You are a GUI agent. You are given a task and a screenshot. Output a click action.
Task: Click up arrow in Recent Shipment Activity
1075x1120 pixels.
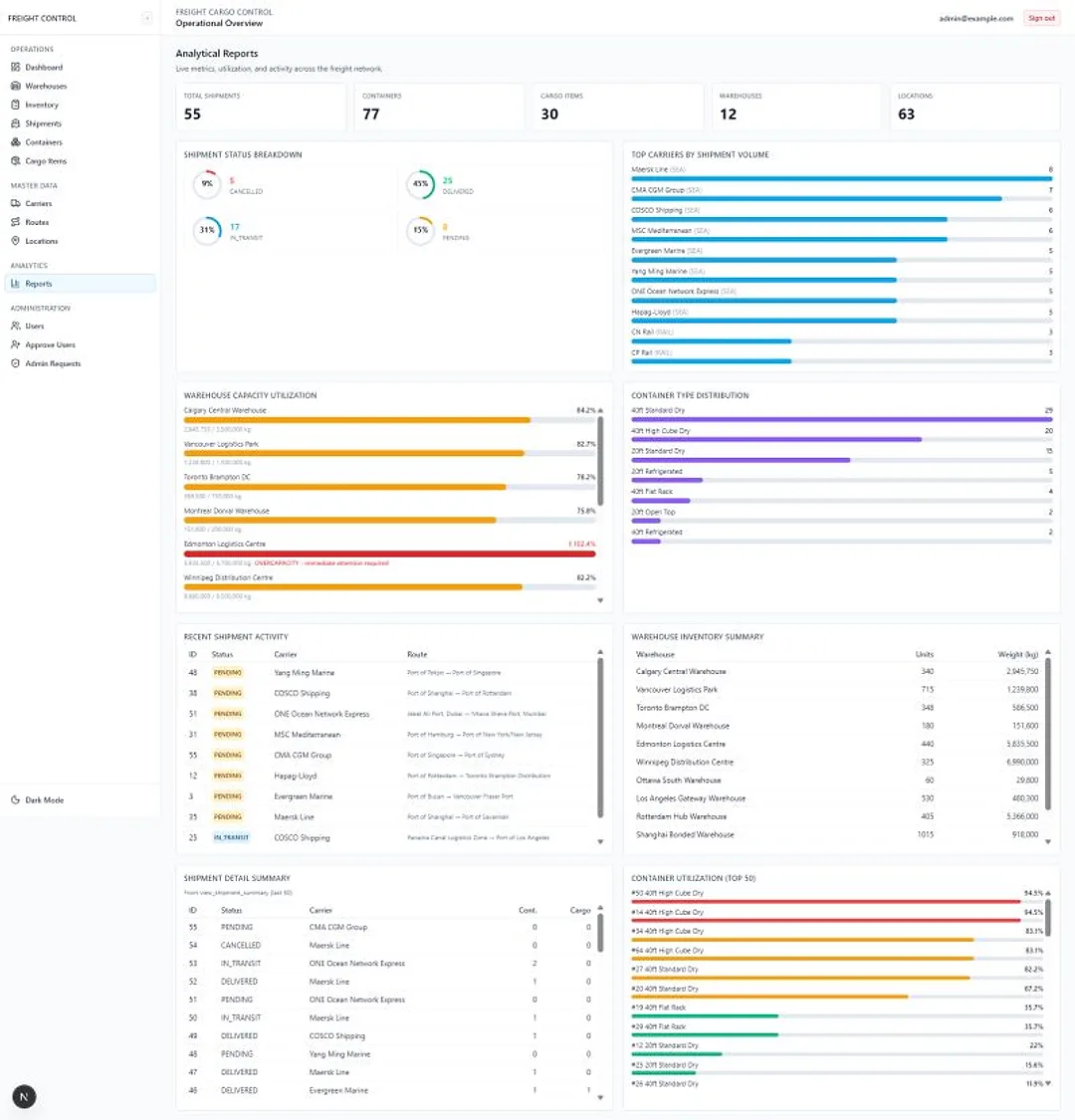tap(600, 652)
